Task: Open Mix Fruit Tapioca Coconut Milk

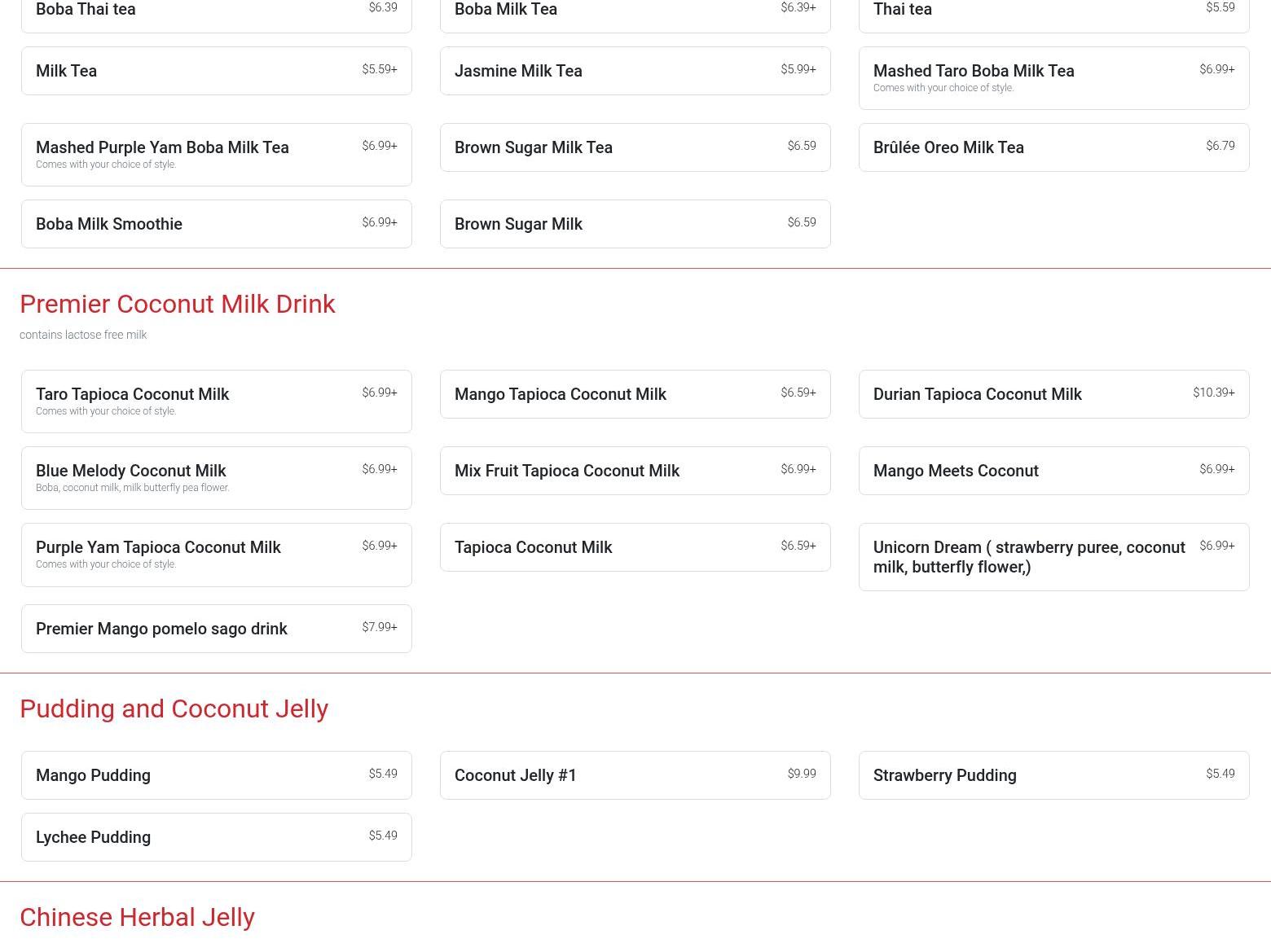Action: pos(635,471)
